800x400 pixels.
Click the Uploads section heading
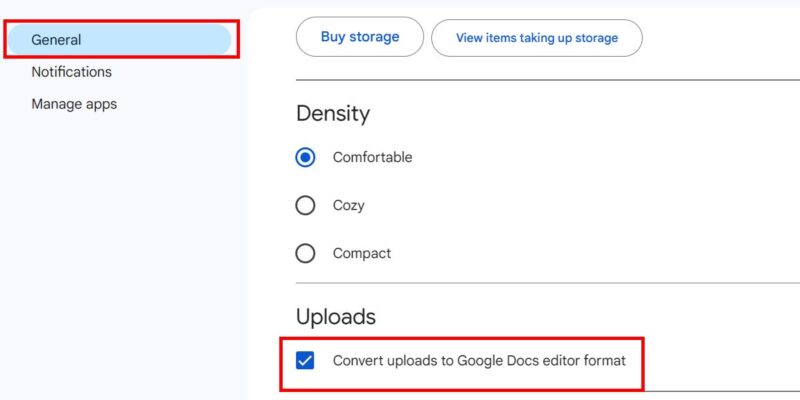point(336,317)
